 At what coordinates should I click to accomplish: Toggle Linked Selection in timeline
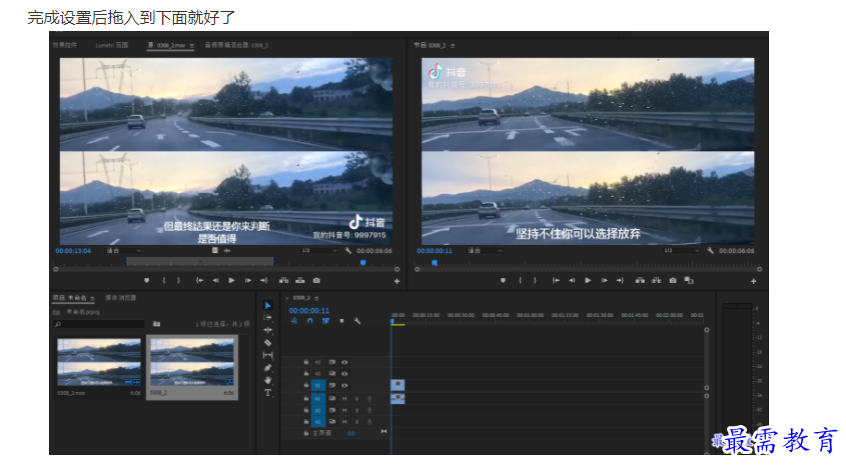[325, 321]
